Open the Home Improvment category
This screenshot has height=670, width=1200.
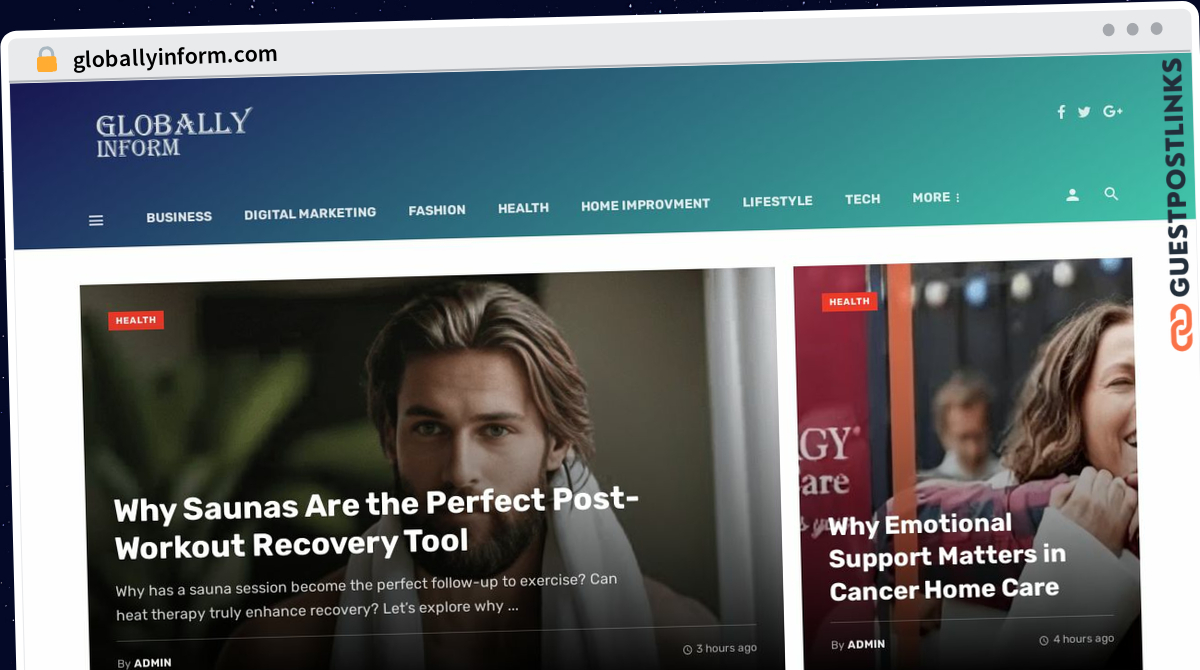(x=645, y=204)
